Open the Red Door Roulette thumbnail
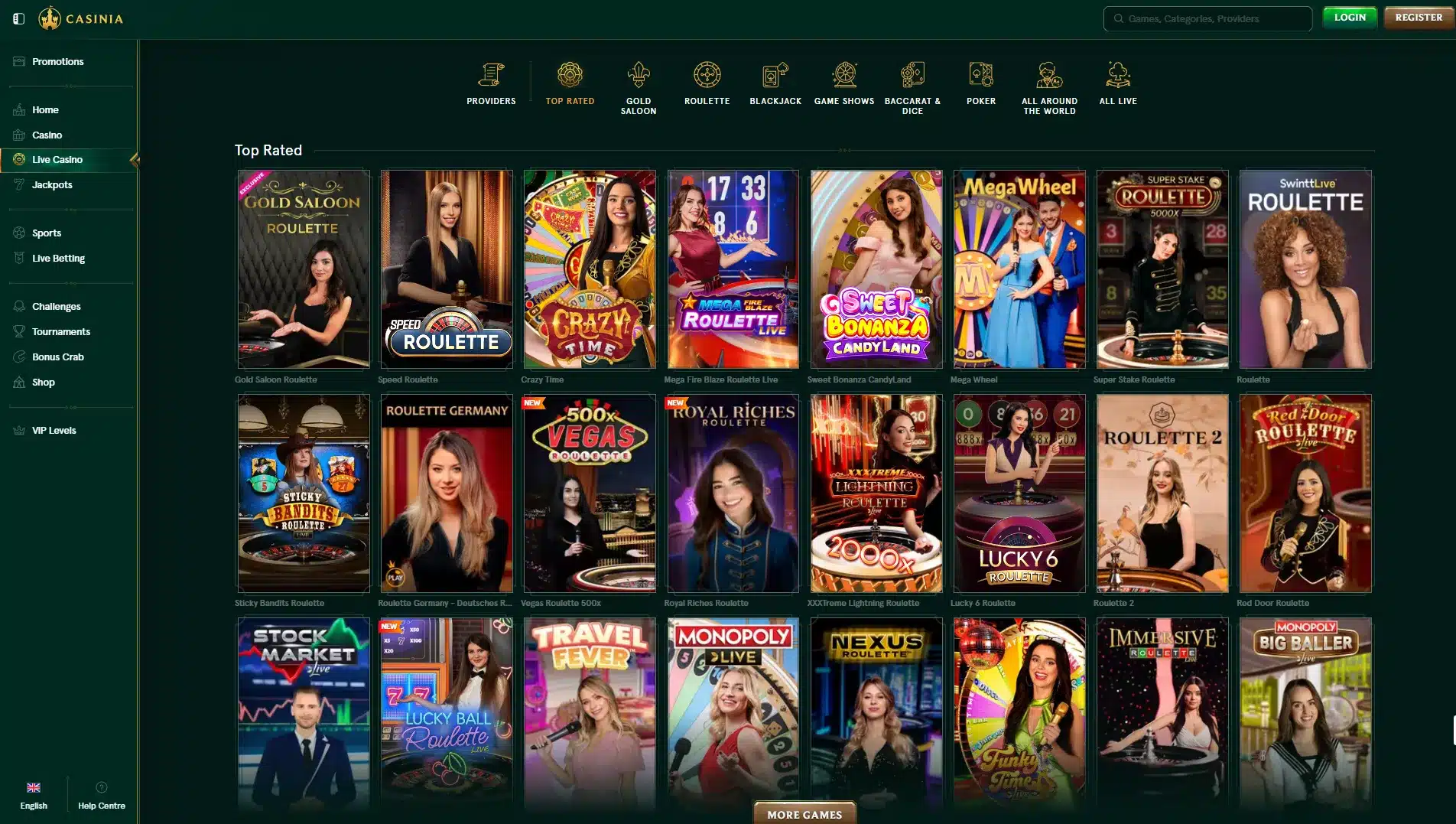Screen dimensions: 1456x824 (x=1305, y=493)
